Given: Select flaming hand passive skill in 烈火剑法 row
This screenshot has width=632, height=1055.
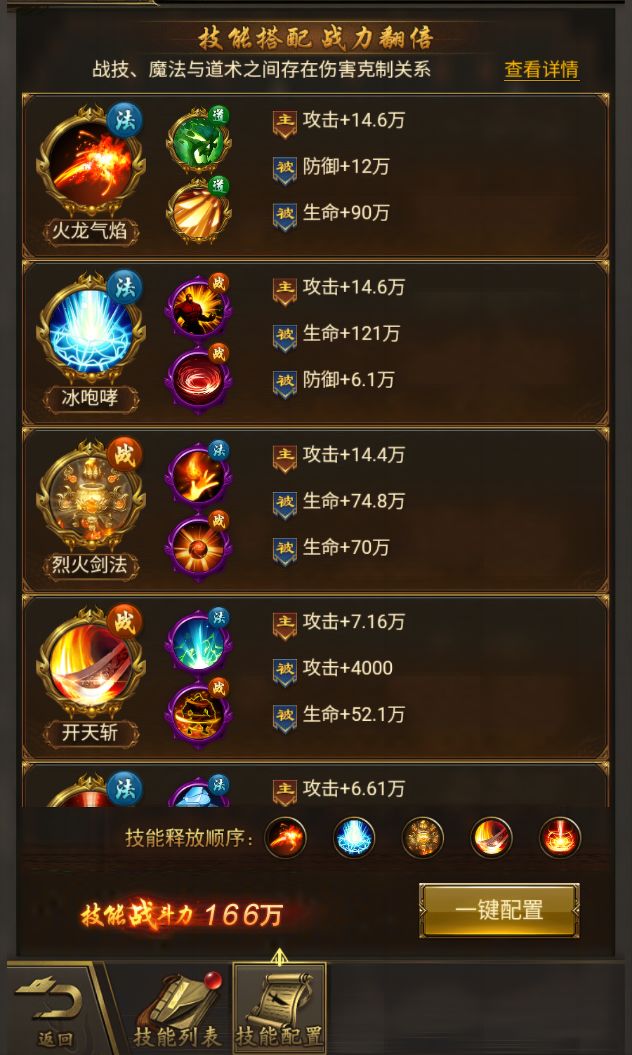Looking at the screenshot, I should [199, 475].
